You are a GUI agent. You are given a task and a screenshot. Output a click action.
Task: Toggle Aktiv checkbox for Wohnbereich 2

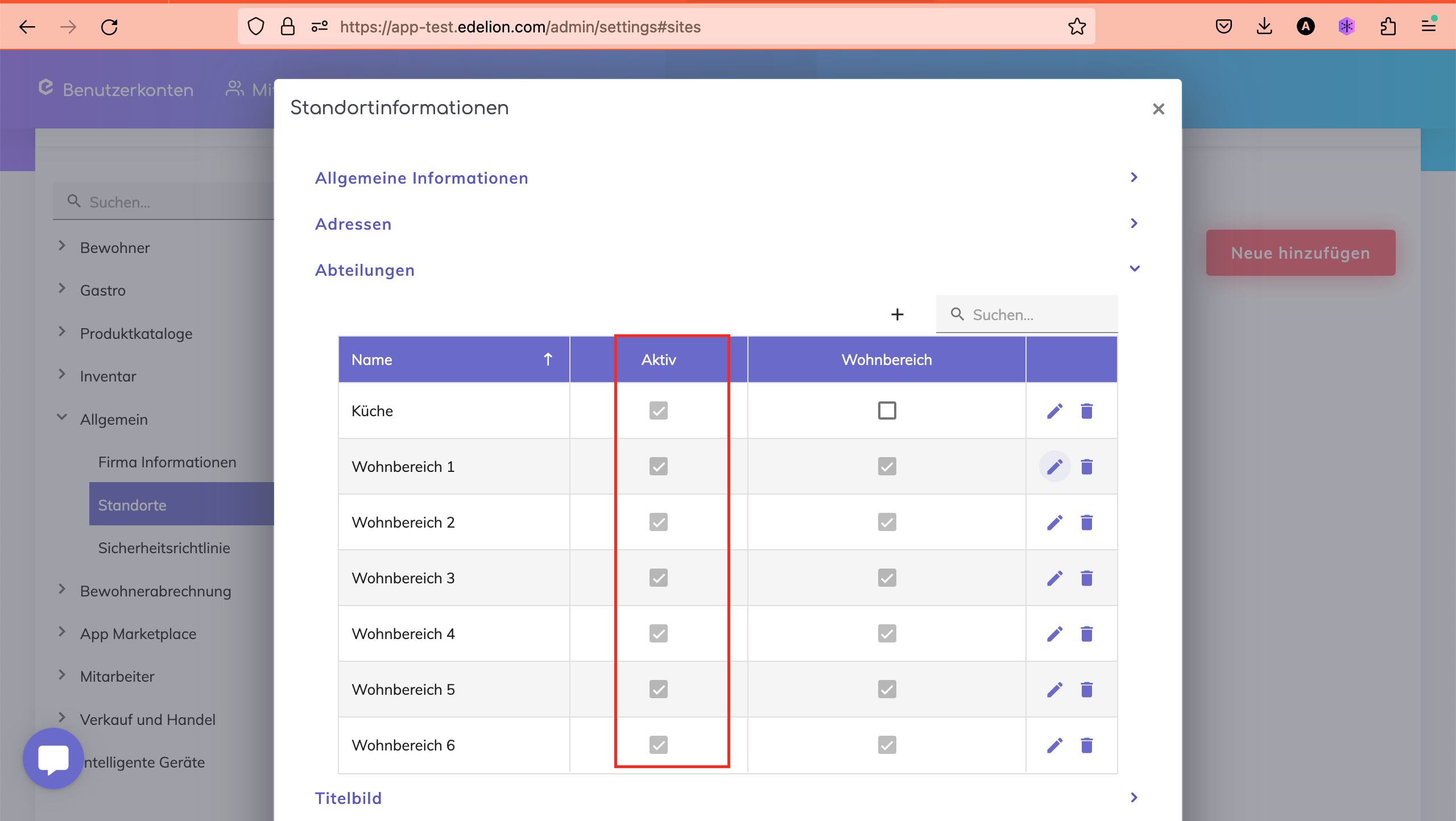(658, 522)
